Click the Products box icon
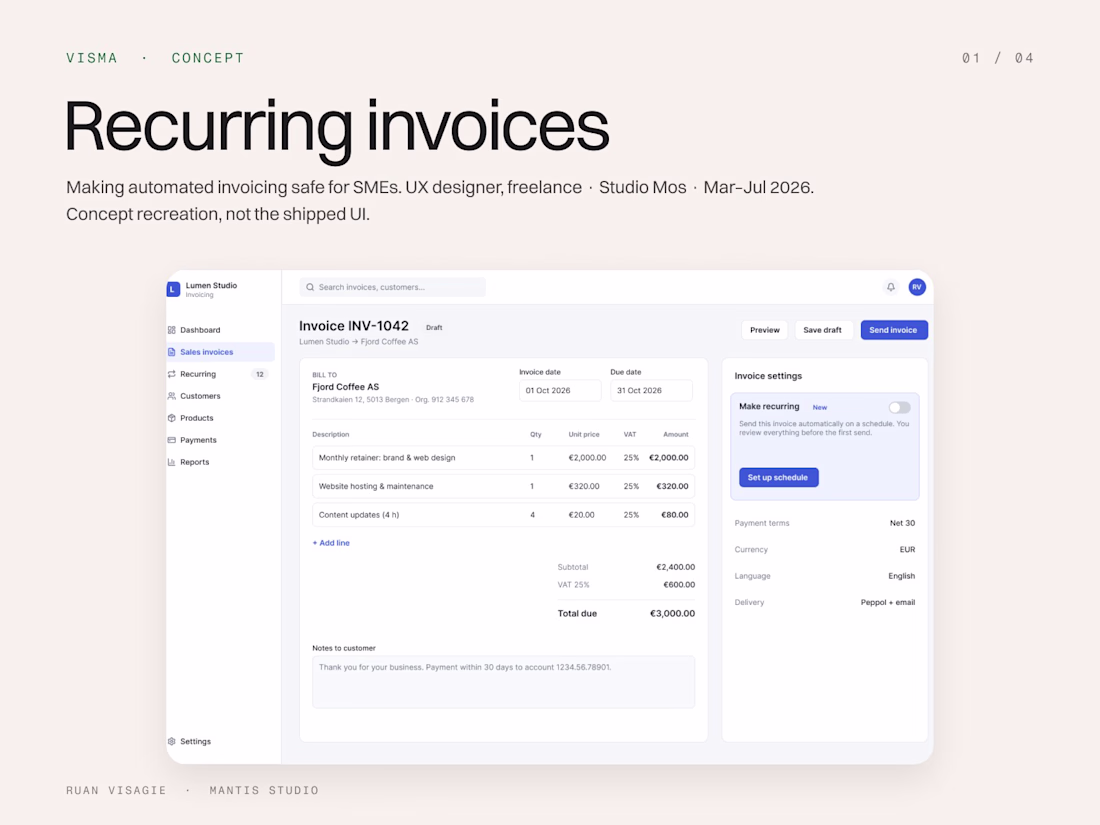The width and height of the screenshot is (1100, 825). [172, 418]
